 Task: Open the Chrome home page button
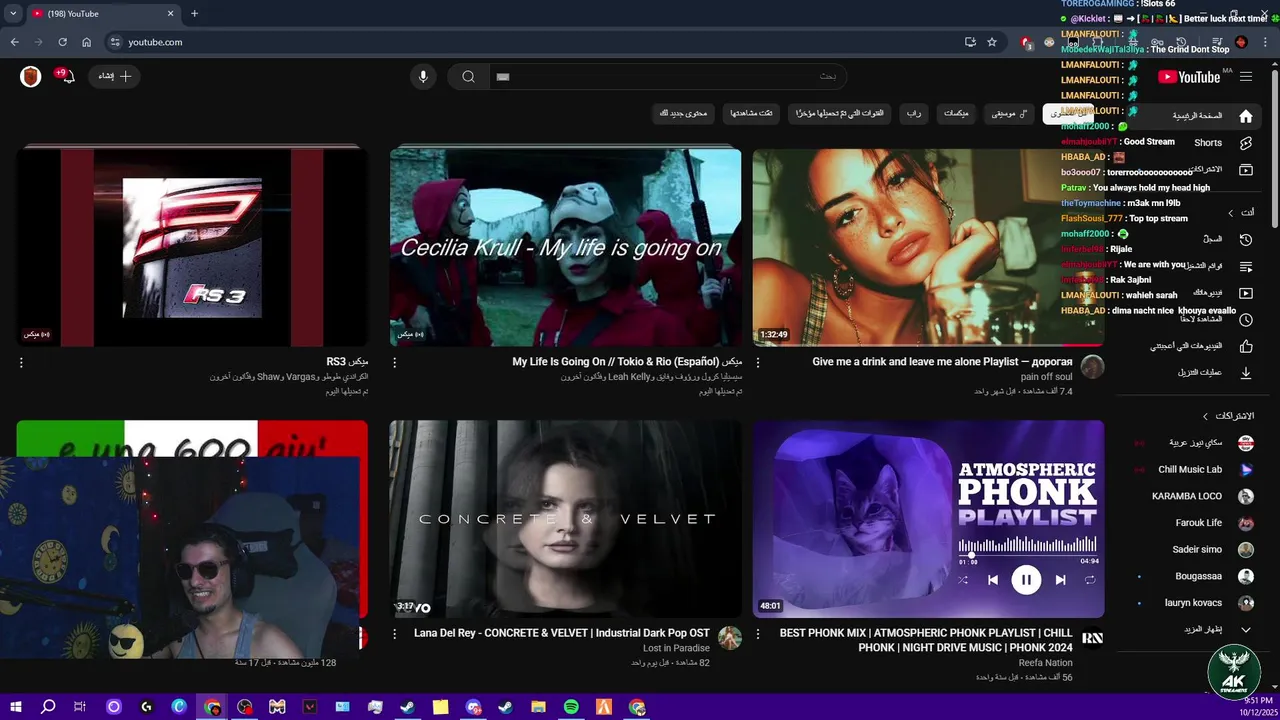point(86,42)
